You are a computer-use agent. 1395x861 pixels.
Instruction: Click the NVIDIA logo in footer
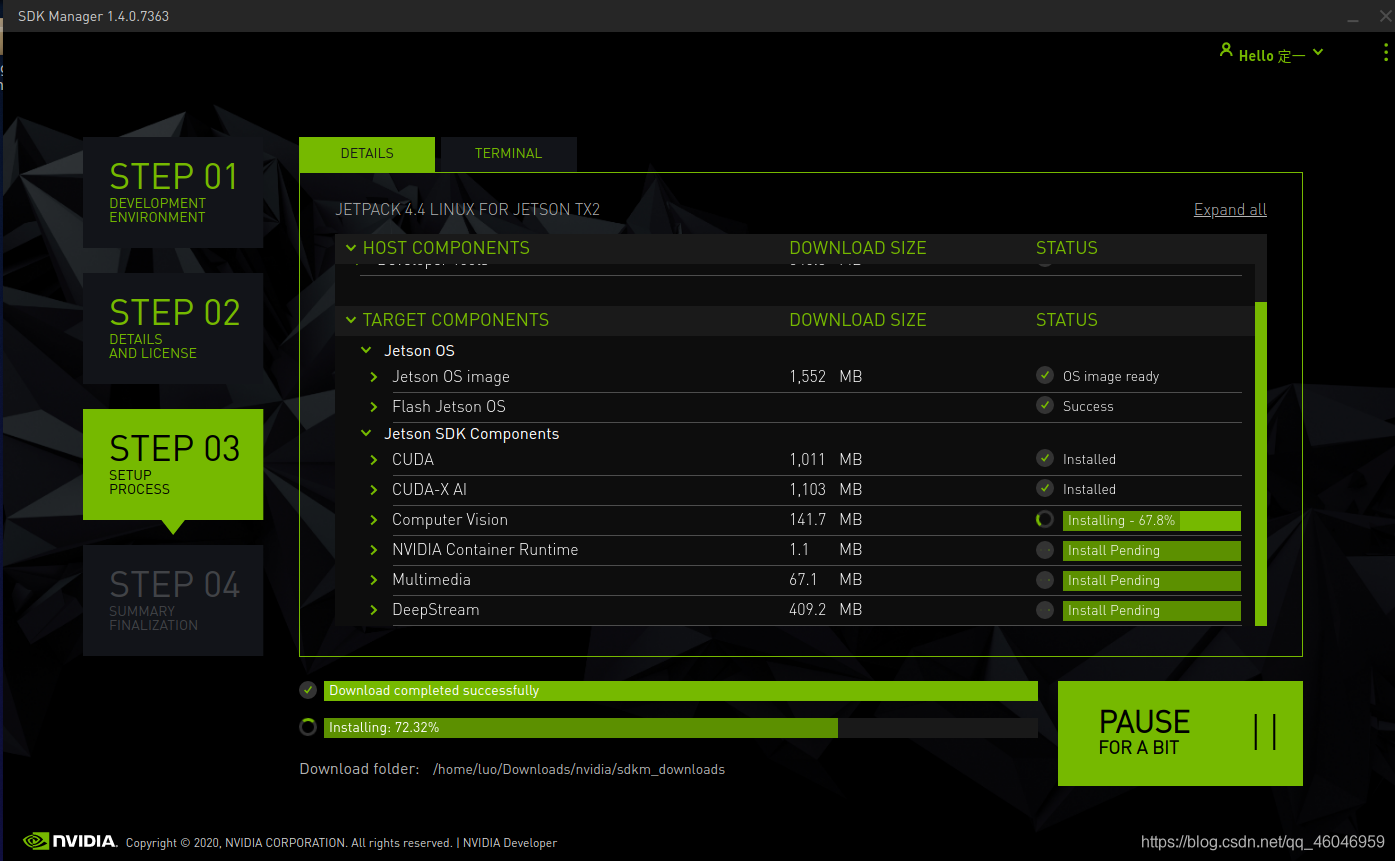[70, 841]
